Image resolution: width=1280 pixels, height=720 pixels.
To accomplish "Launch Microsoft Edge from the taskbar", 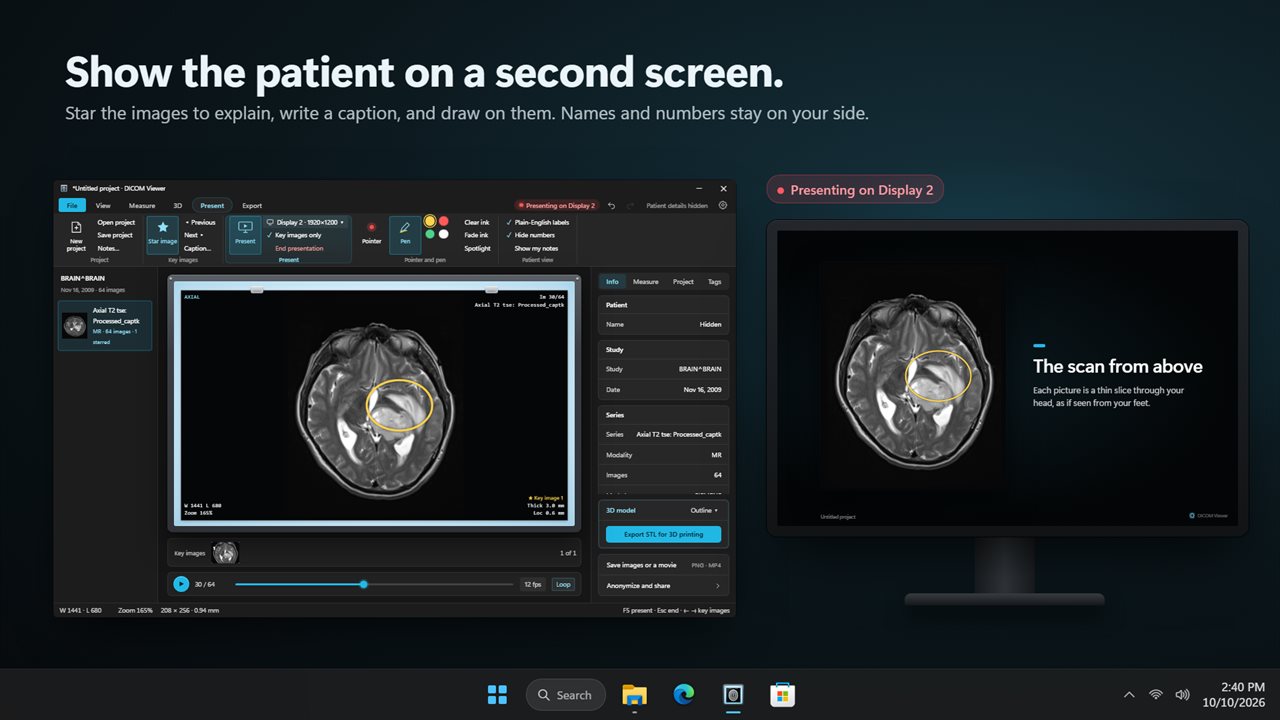I will (x=684, y=694).
